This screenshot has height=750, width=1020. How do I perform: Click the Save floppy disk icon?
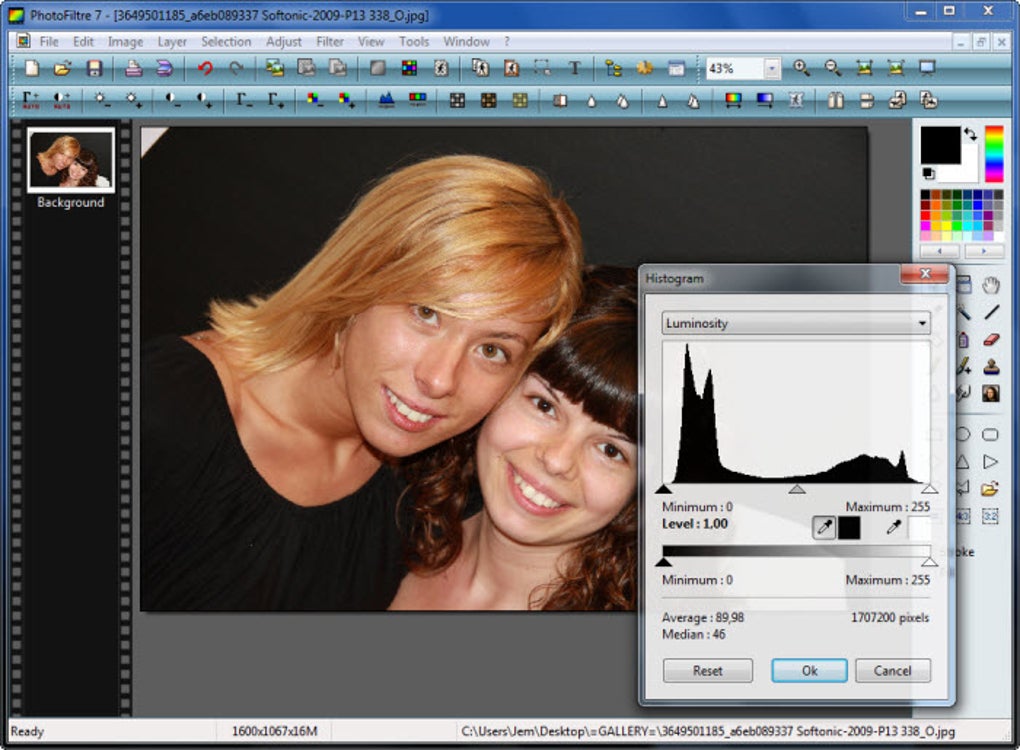coord(94,68)
